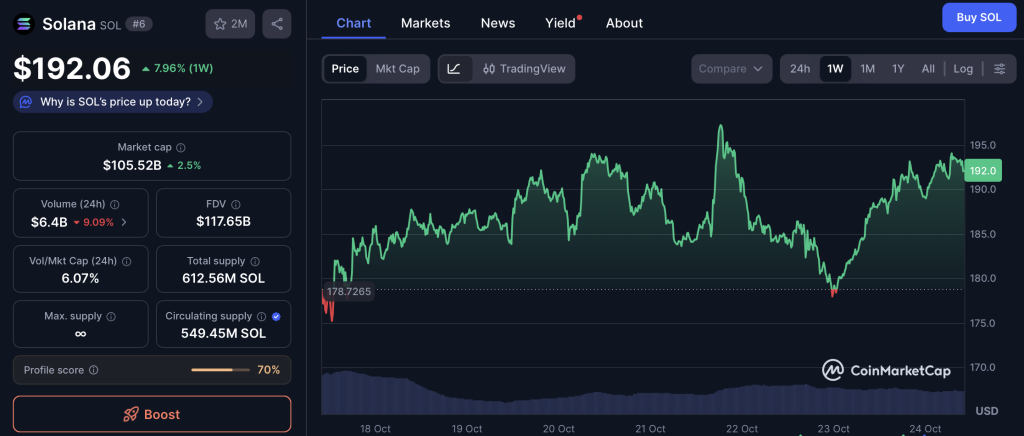
Task: Click the 22 Oct date axis label
Action: coord(742,429)
